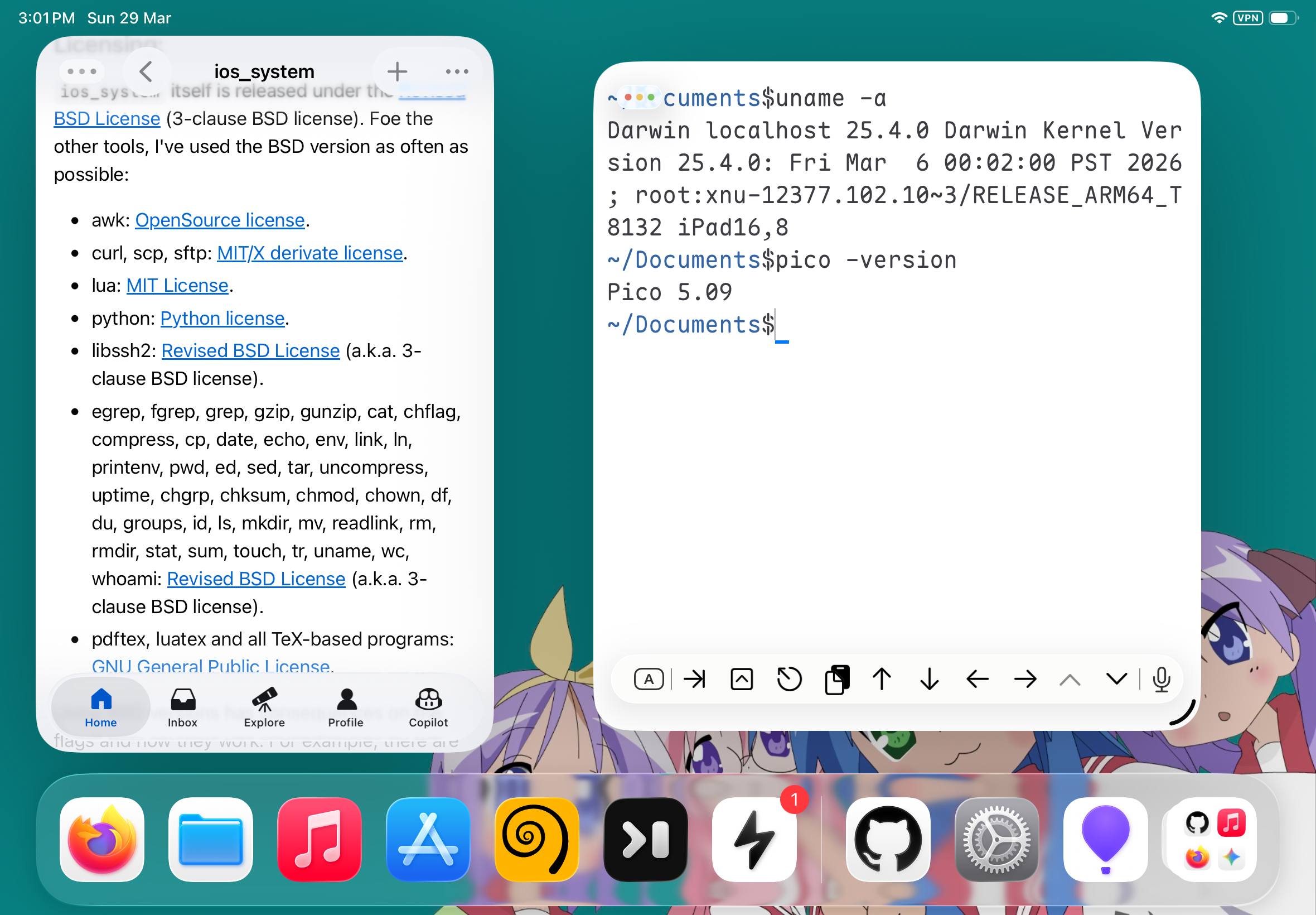Tap the caret-up box icon in terminal toolbar
This screenshot has width=1316, height=915.
pyautogui.click(x=741, y=680)
